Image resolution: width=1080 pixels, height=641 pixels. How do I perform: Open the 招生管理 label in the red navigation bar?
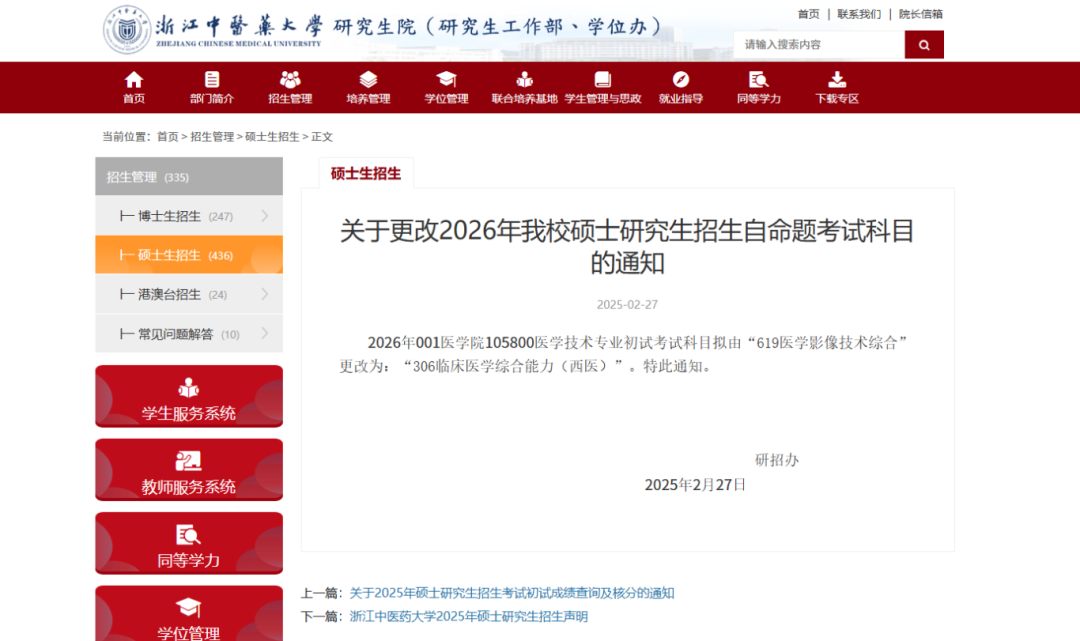(290, 98)
